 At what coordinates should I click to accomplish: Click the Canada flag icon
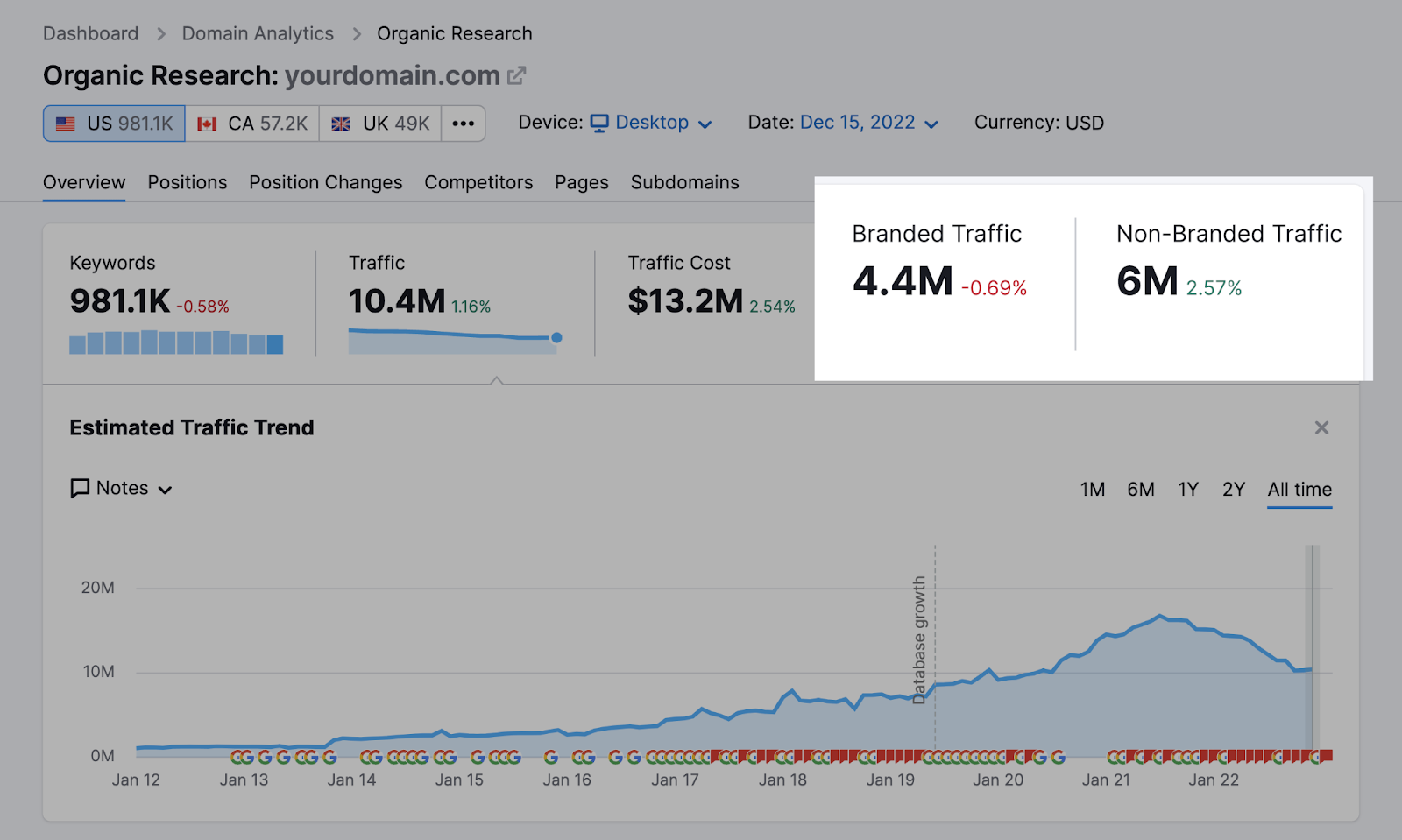pos(207,124)
